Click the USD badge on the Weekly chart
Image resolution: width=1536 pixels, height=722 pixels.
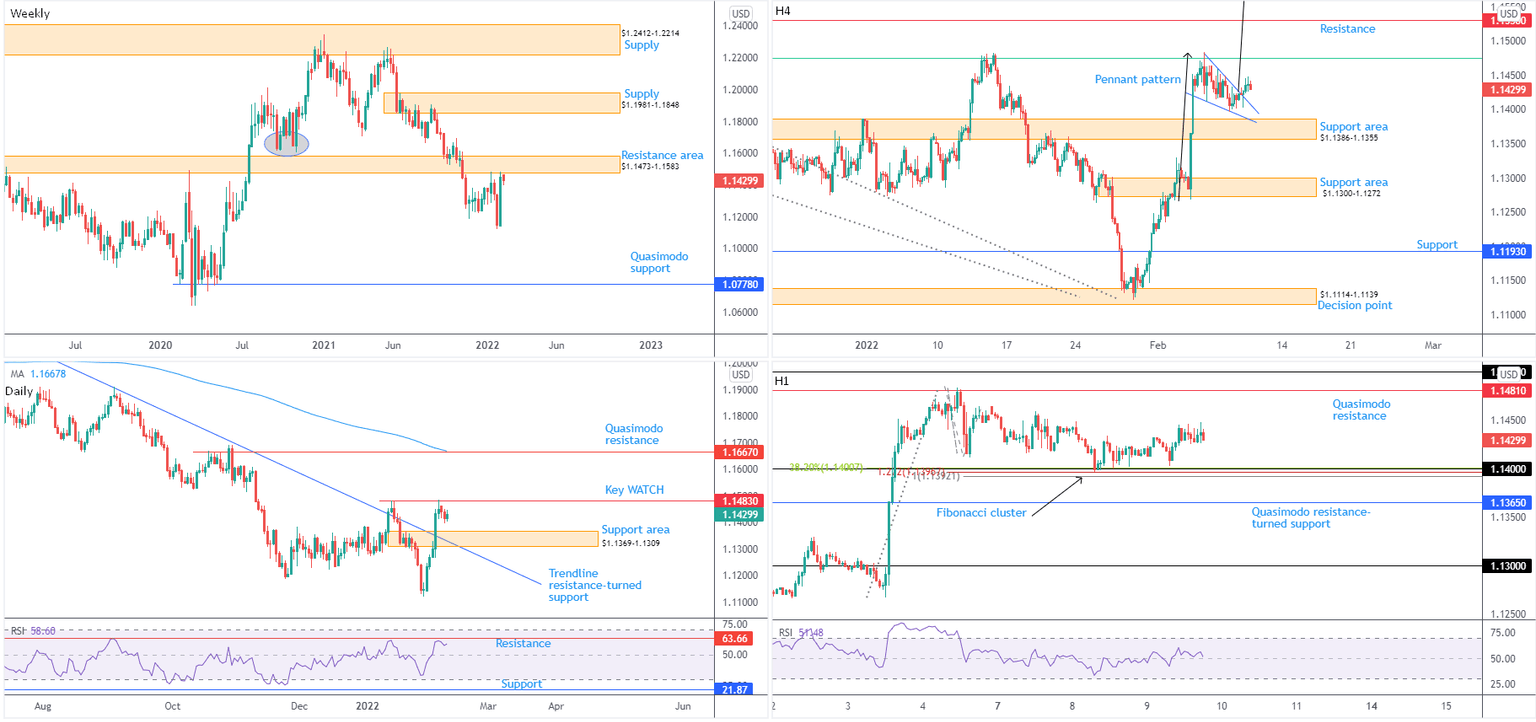pos(741,13)
